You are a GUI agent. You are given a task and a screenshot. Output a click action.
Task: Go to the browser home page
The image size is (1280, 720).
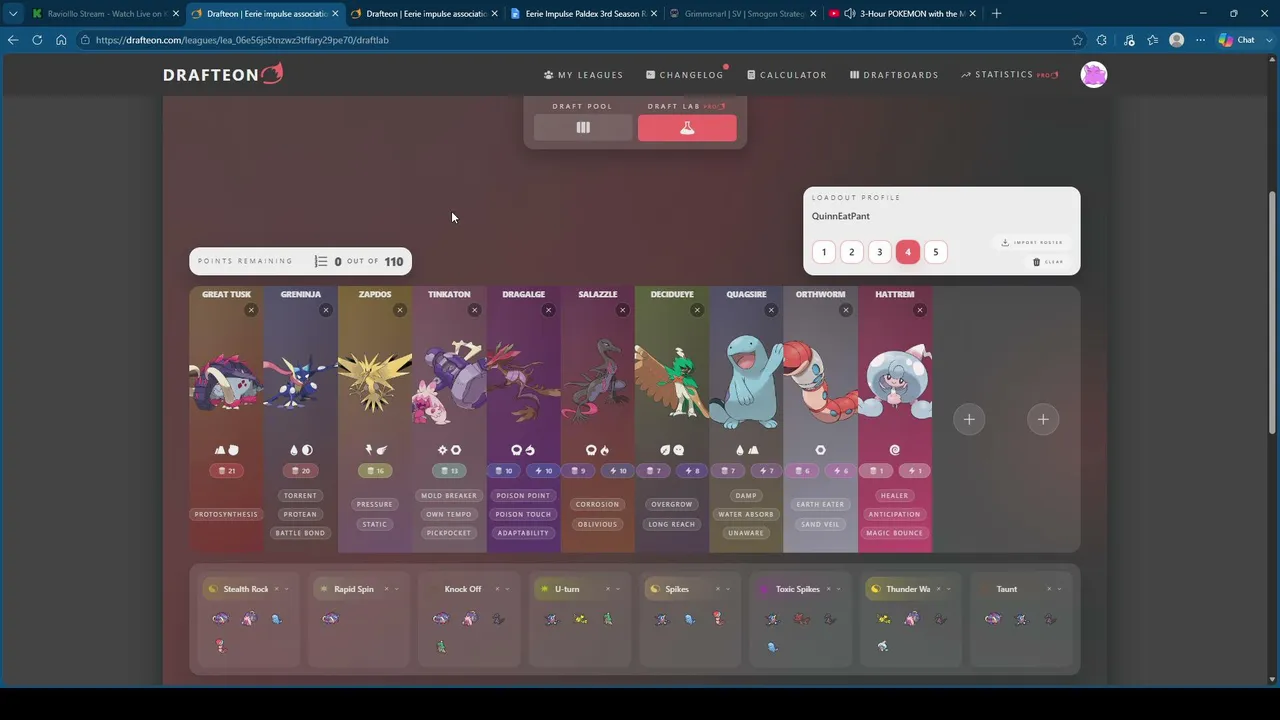pyautogui.click(x=61, y=40)
